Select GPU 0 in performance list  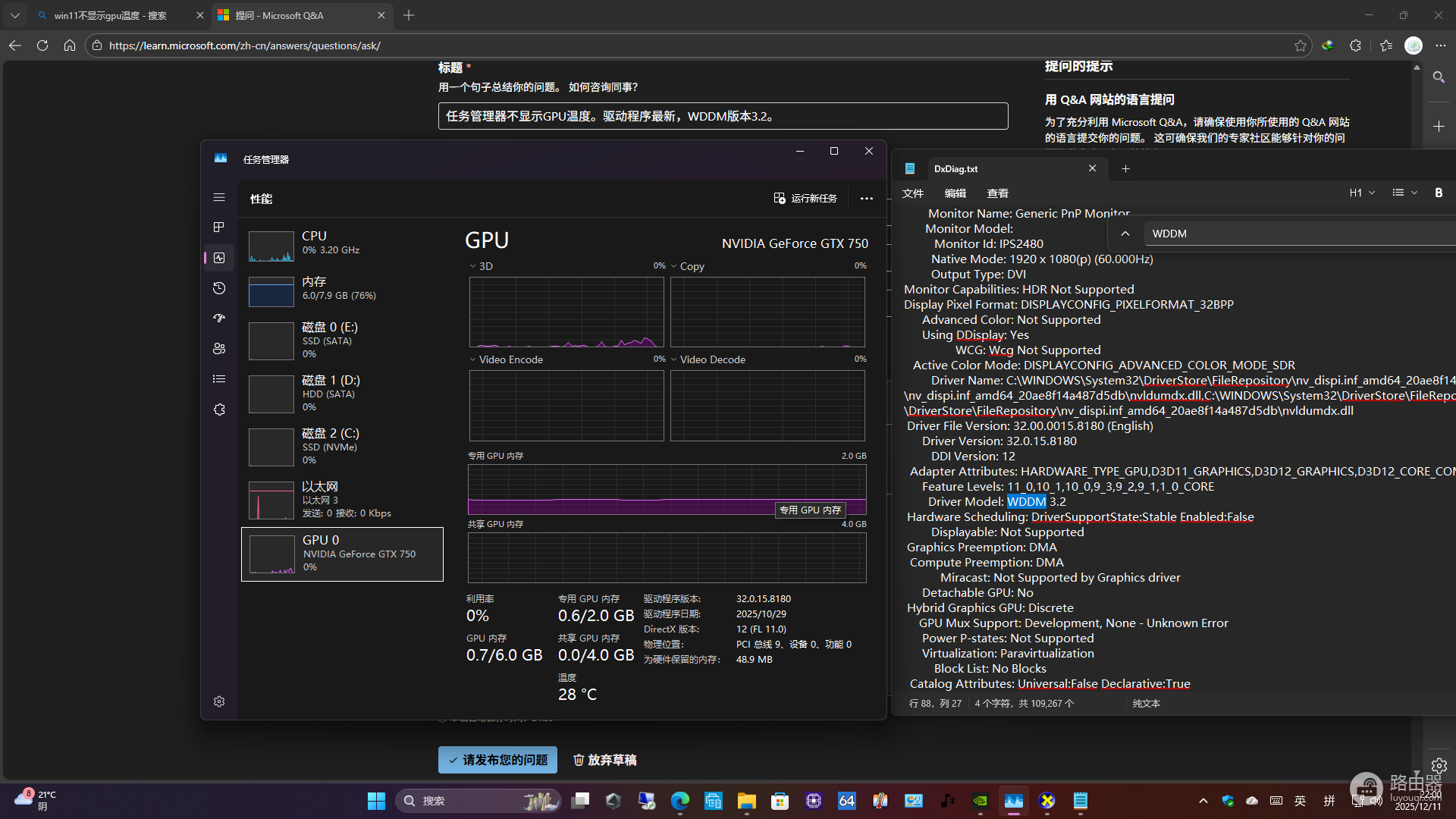pyautogui.click(x=342, y=554)
